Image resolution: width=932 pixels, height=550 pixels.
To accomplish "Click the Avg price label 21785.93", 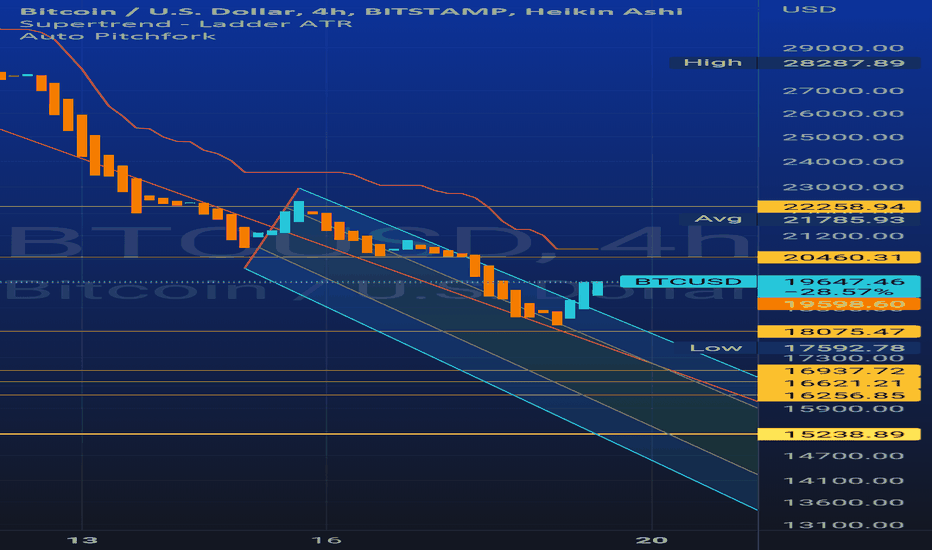I will click(x=843, y=220).
